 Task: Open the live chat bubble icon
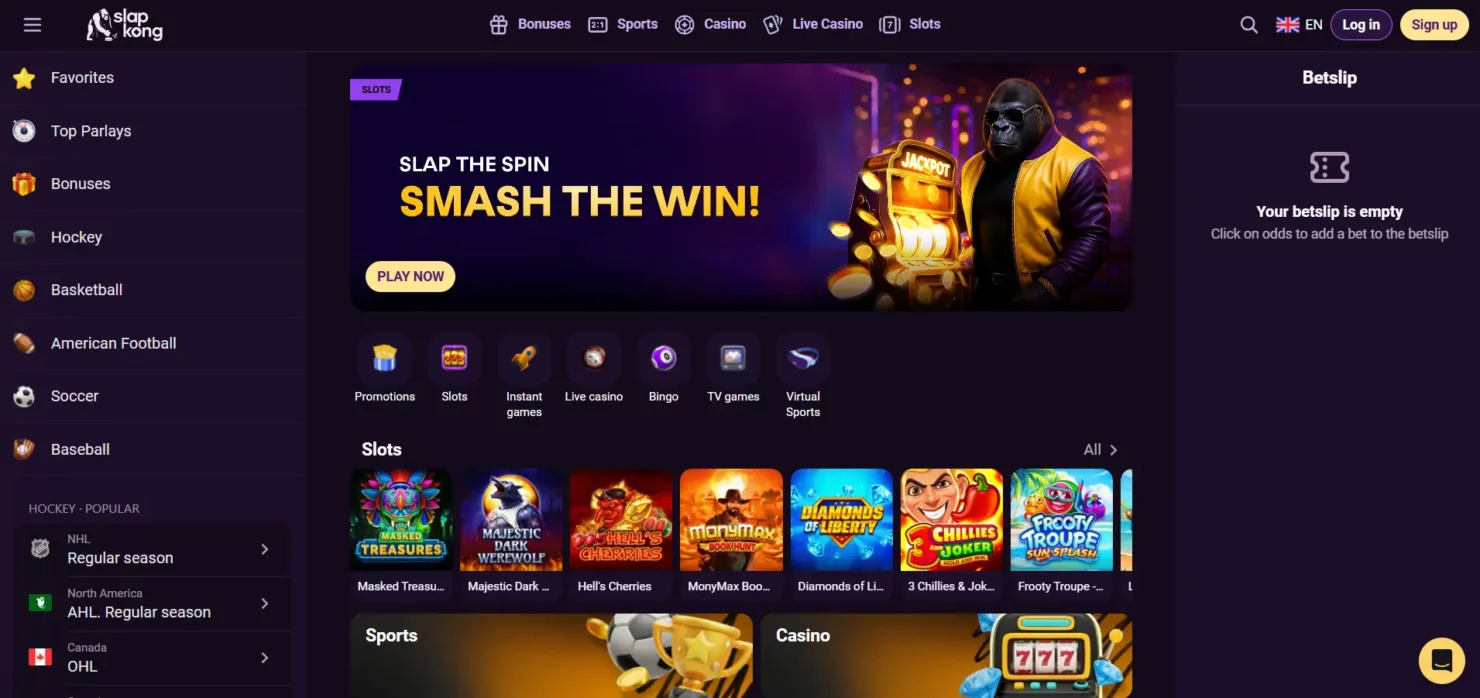[x=1441, y=660]
